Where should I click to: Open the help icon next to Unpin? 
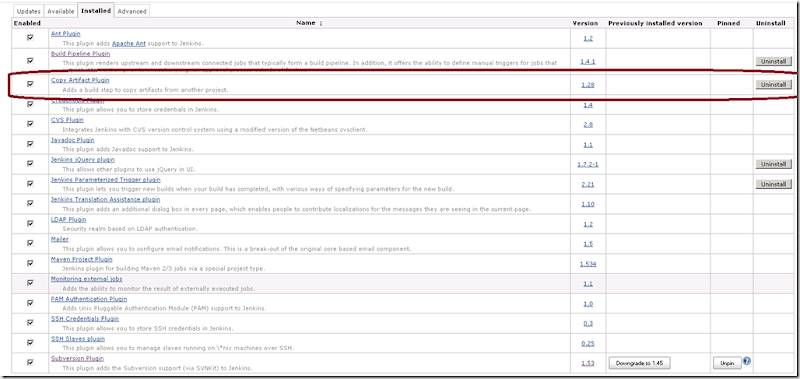(x=747, y=361)
